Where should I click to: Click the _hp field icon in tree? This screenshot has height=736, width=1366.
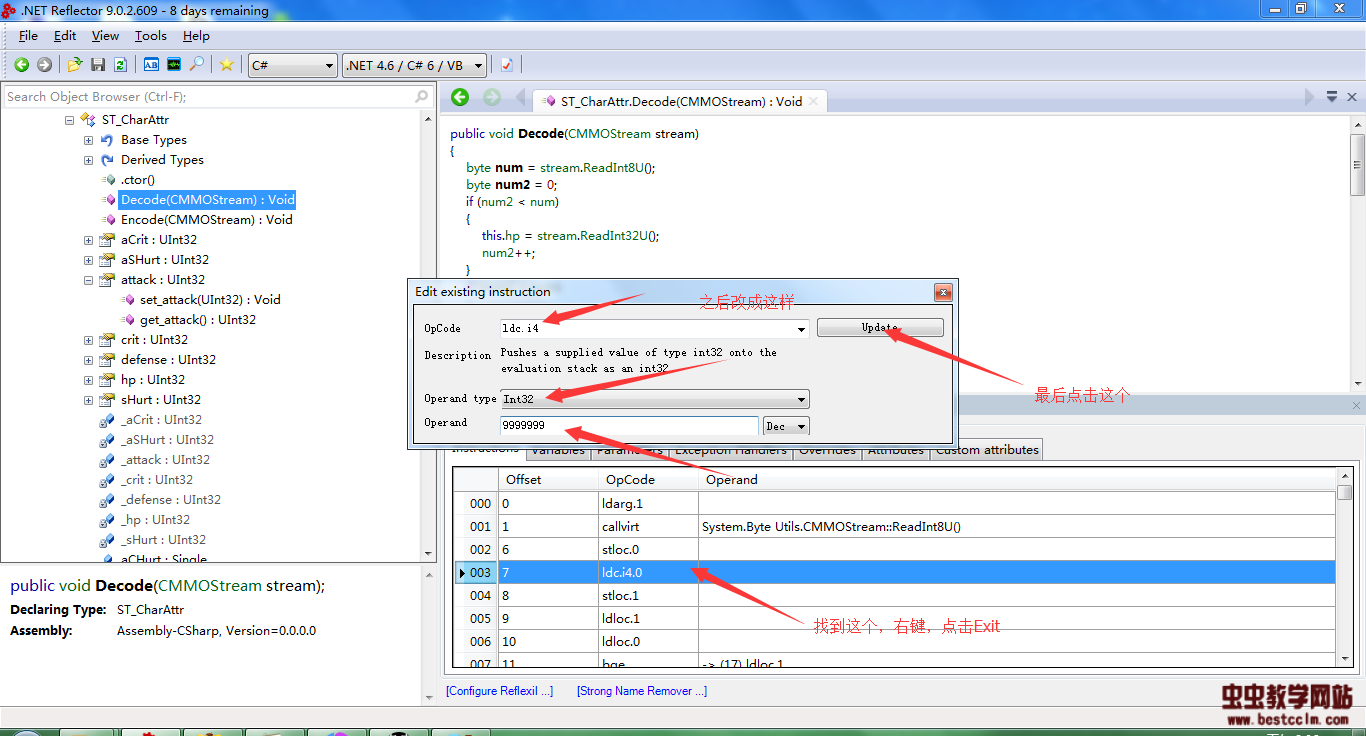(107, 520)
